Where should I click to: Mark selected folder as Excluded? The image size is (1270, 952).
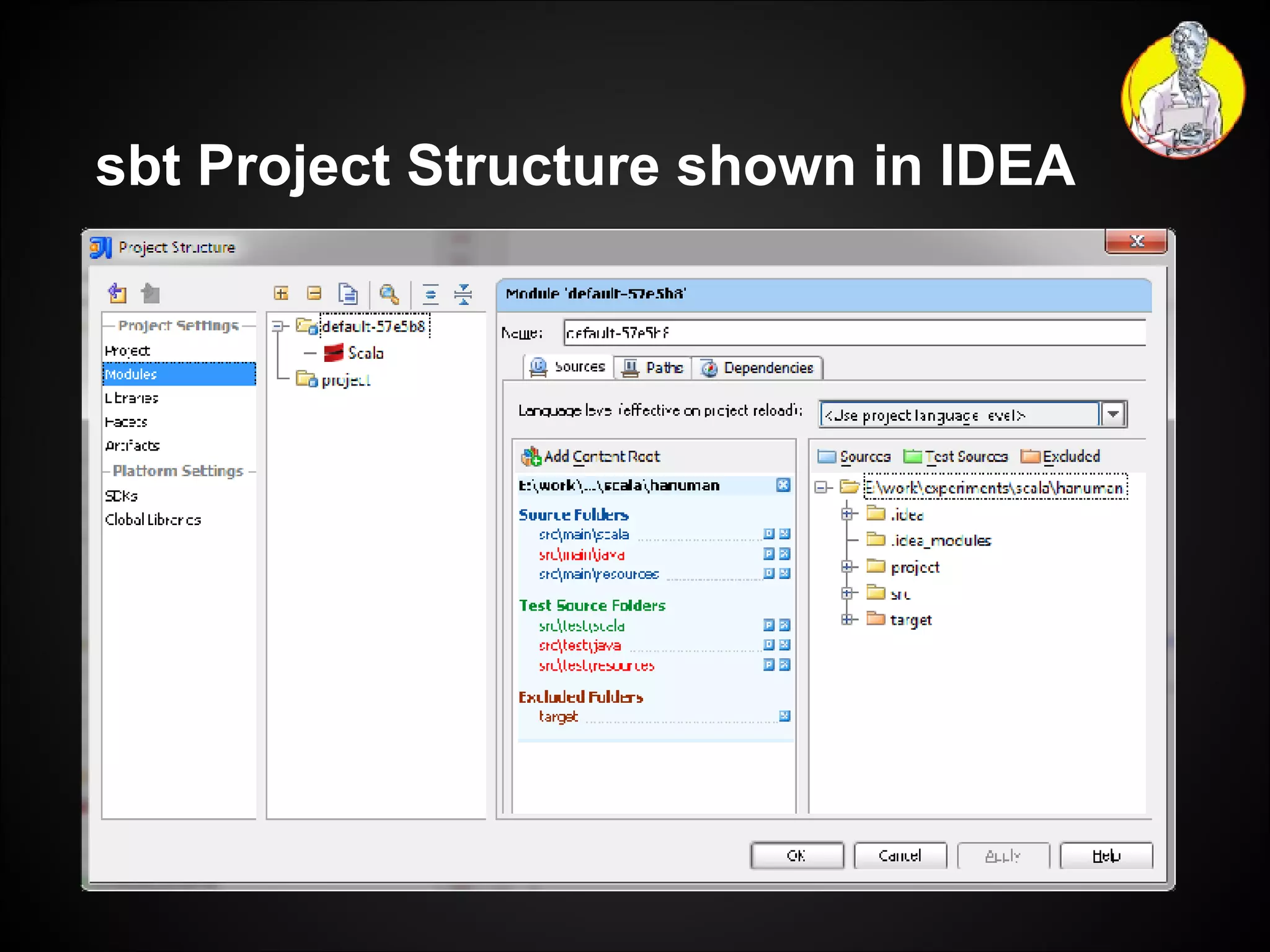[1060, 457]
